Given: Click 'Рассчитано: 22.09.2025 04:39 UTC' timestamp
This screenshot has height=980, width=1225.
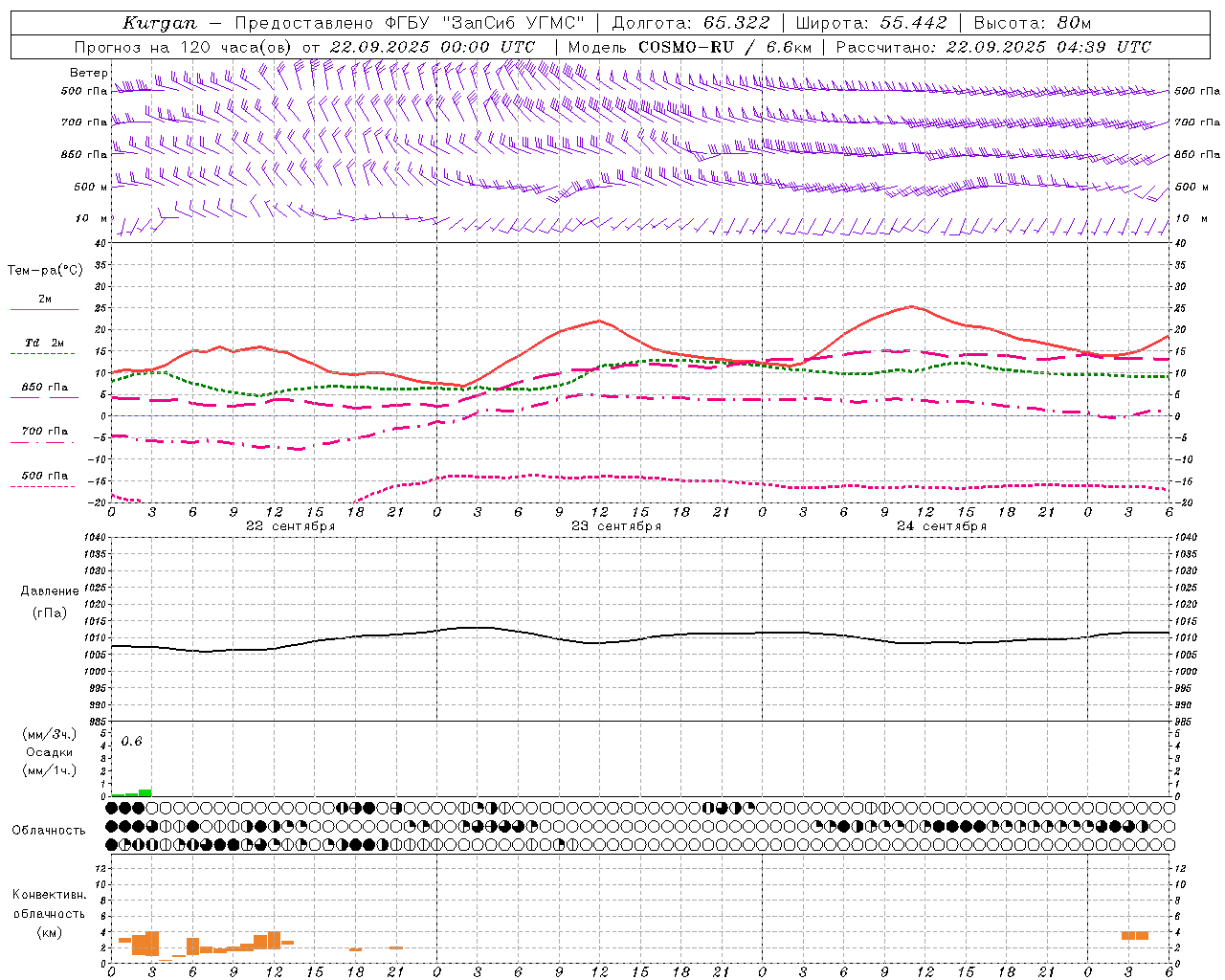Looking at the screenshot, I should tap(993, 47).
